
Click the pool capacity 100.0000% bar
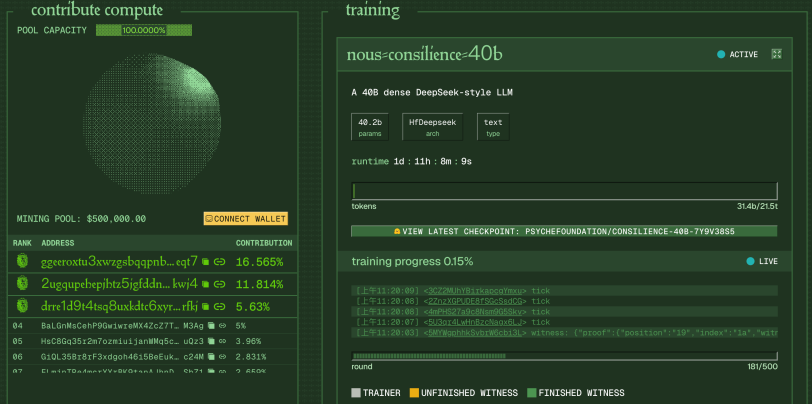(x=144, y=31)
